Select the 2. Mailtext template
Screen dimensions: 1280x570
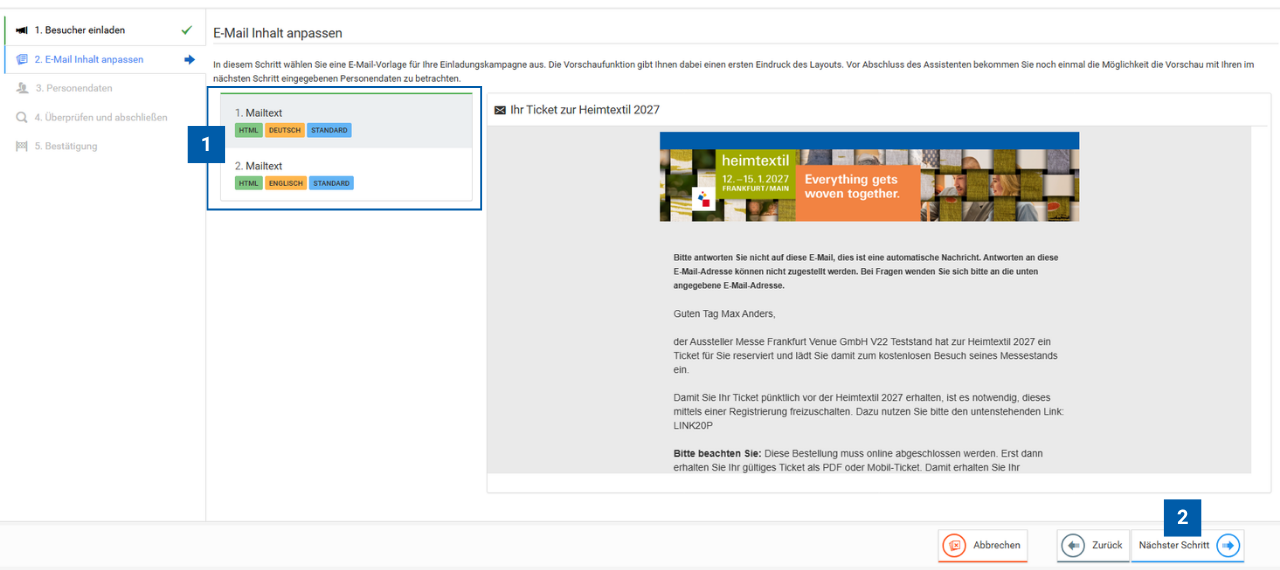coord(346,174)
